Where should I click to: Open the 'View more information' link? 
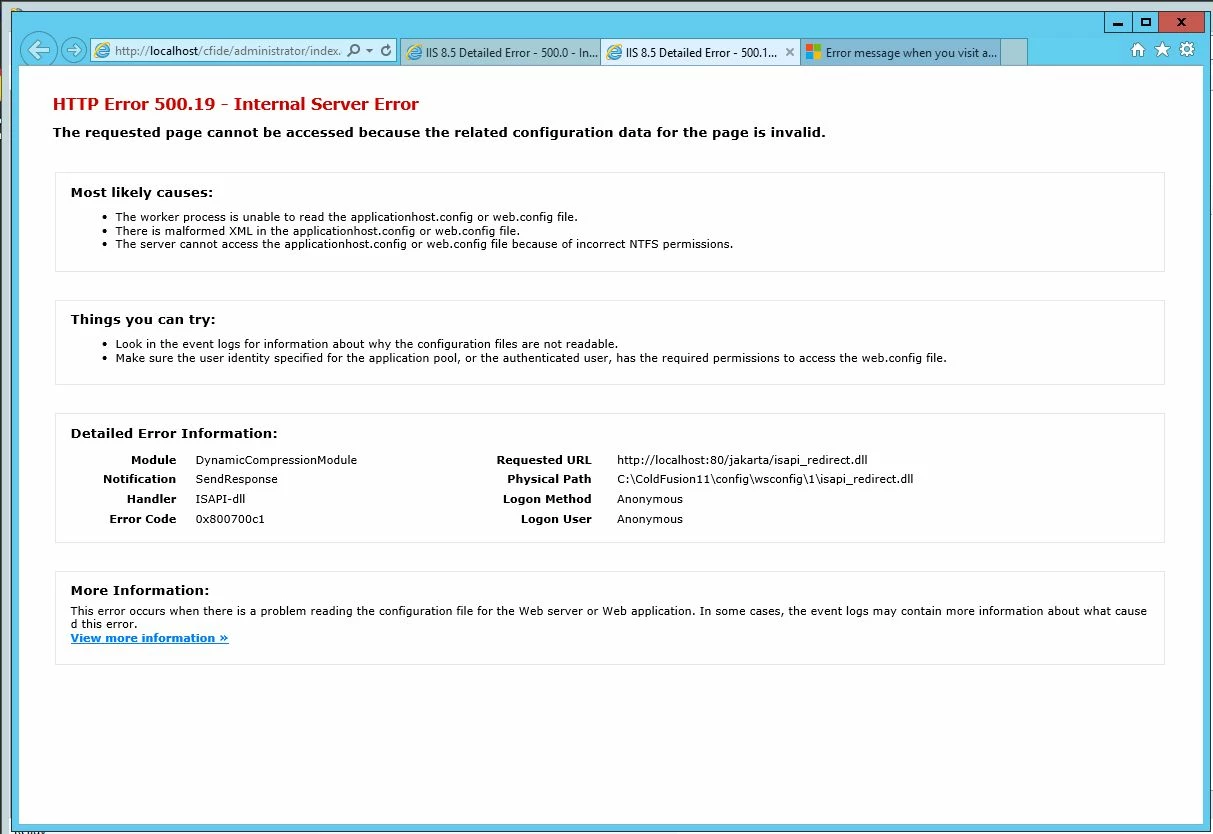(x=149, y=638)
